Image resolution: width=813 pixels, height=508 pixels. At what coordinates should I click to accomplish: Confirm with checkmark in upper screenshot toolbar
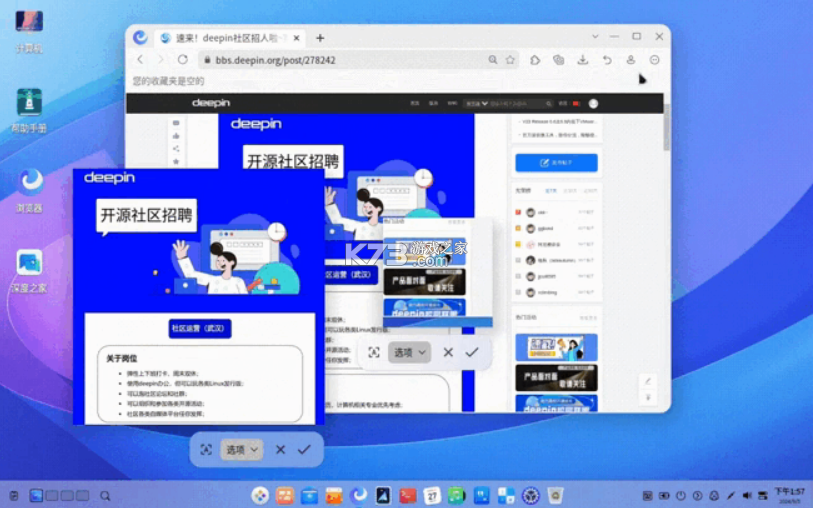472,352
